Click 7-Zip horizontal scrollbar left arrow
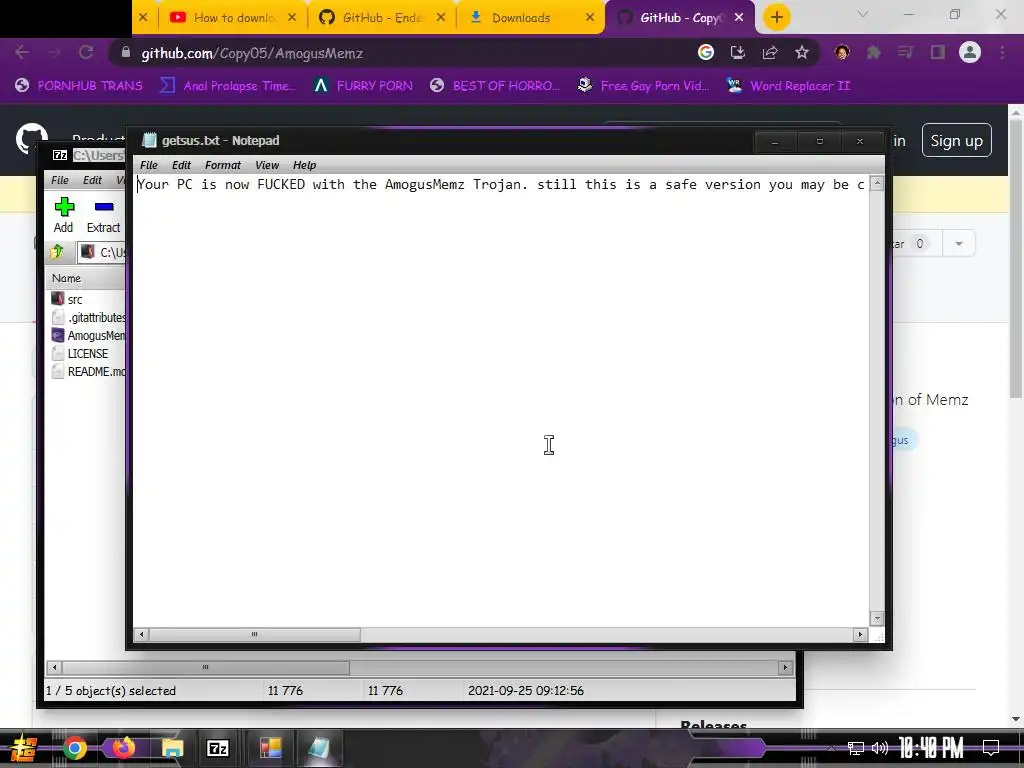The height and width of the screenshot is (768, 1024). [x=55, y=667]
